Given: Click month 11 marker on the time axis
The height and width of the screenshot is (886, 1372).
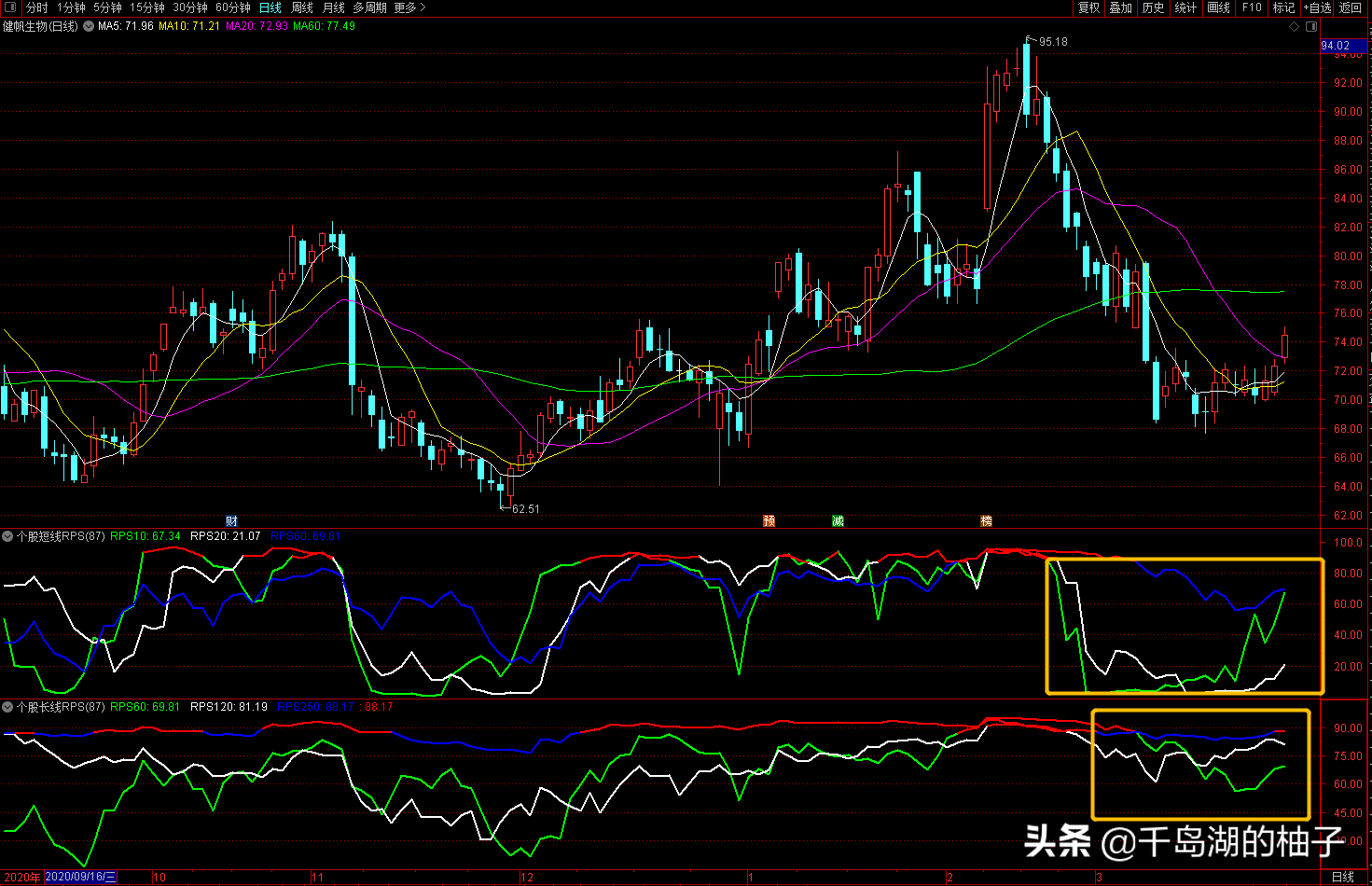Looking at the screenshot, I should pos(318,878).
